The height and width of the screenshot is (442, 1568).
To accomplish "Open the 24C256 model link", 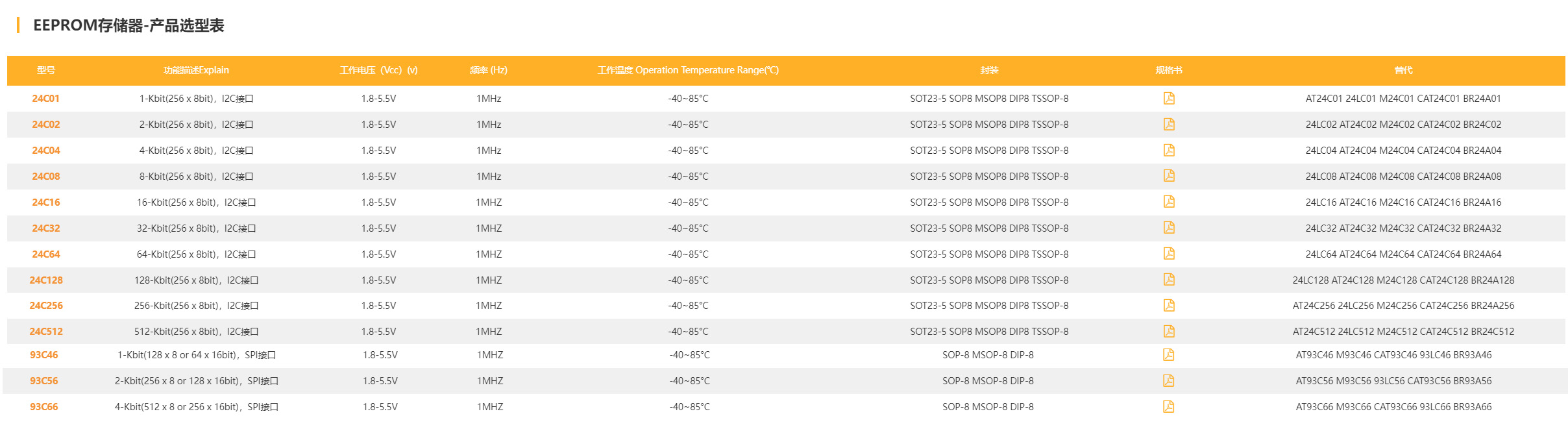I will pos(45,306).
